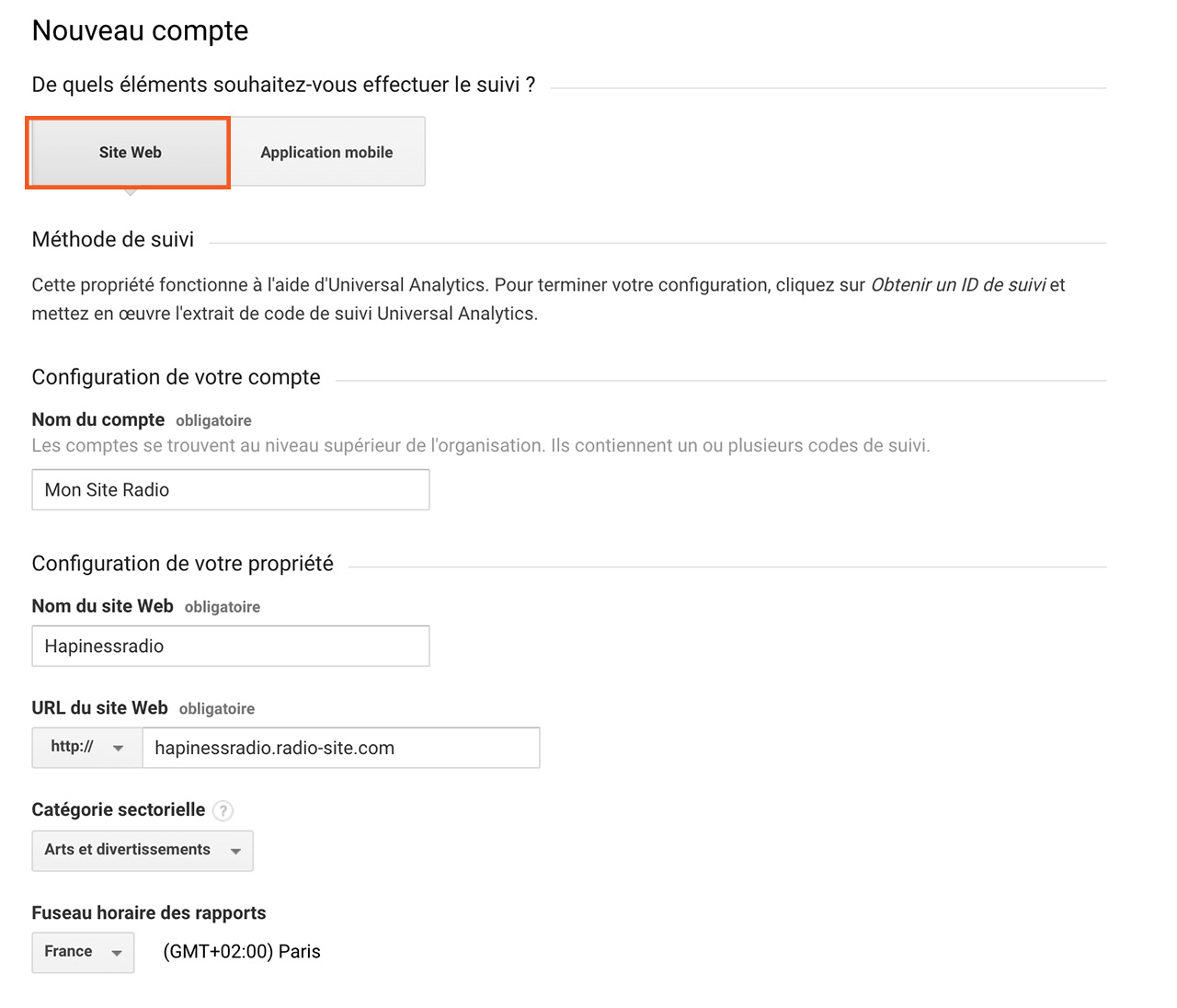Click the URL du site Web label
The width and height of the screenshot is (1177, 1008).
[99, 708]
